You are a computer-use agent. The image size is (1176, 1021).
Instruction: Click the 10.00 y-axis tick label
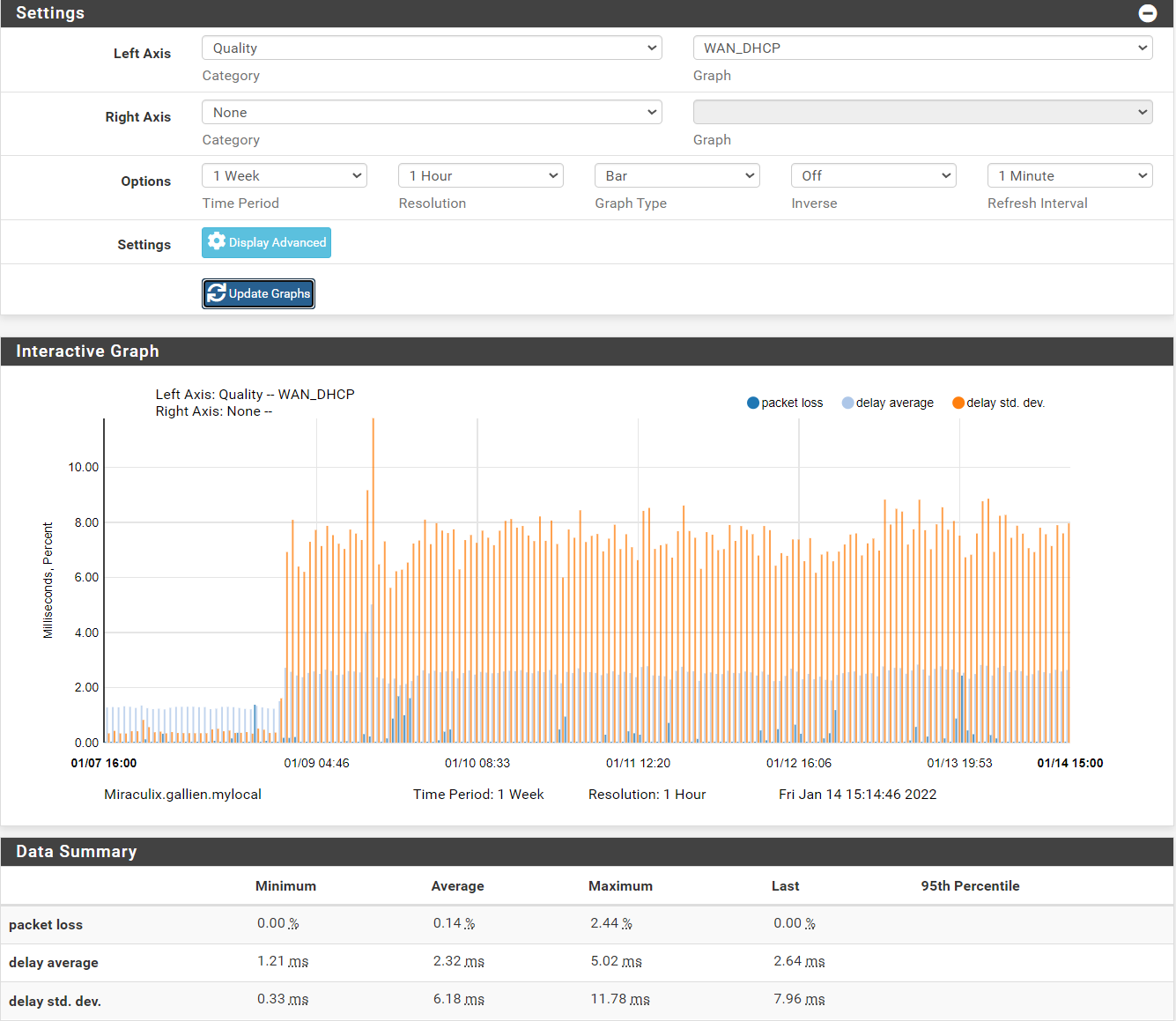(x=84, y=467)
